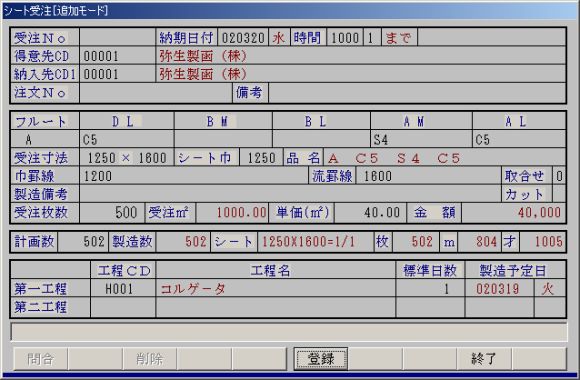The image size is (580, 380).
Task: Select the 受注No order number field
Action: click(118, 37)
